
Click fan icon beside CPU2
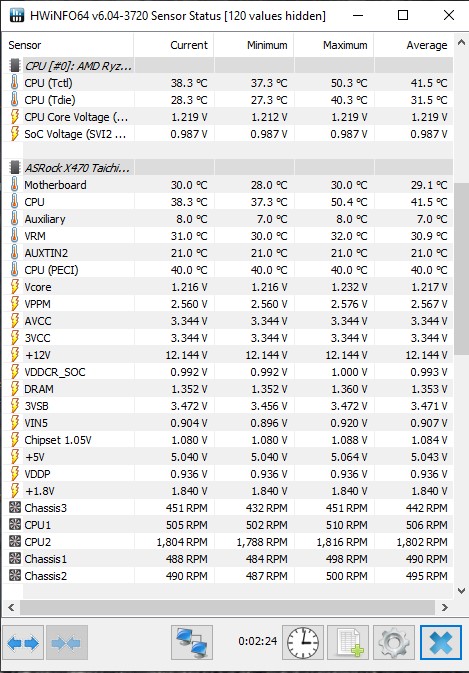(15, 542)
